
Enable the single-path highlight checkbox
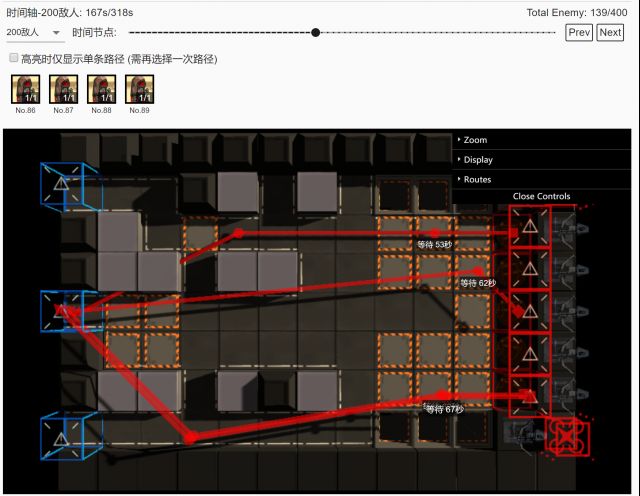pyautogui.click(x=13, y=59)
